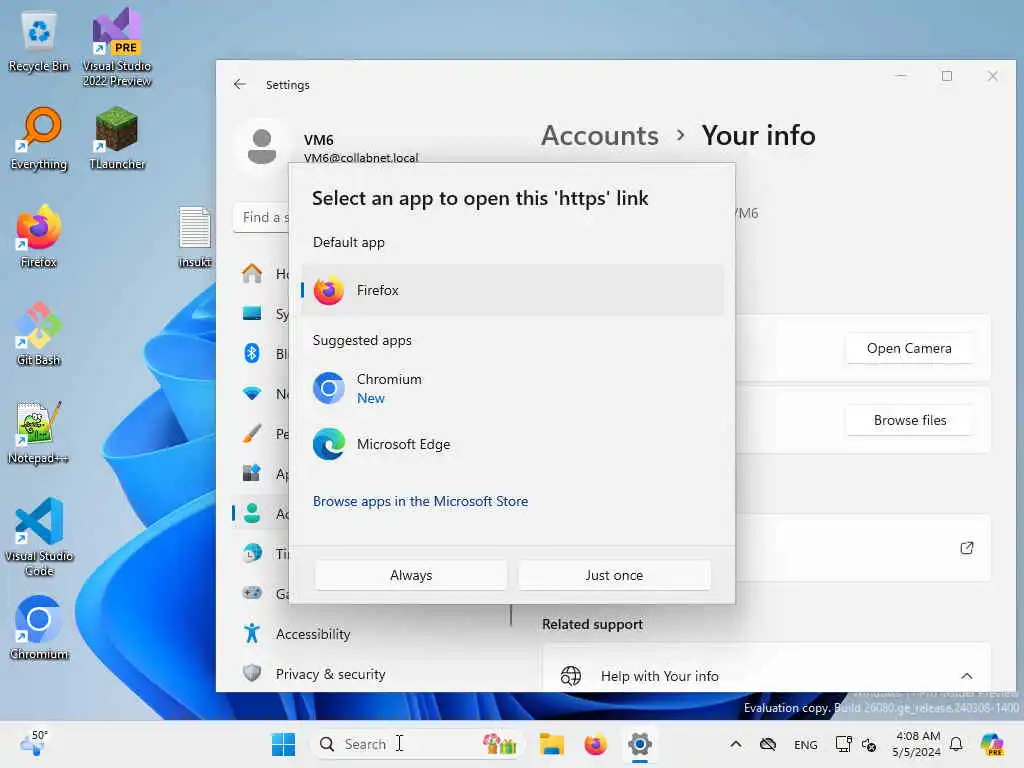Screen dimensions: 1024x768
Task: Select Visual Studio 2022 Preview desktop icon
Action: pyautogui.click(x=117, y=47)
